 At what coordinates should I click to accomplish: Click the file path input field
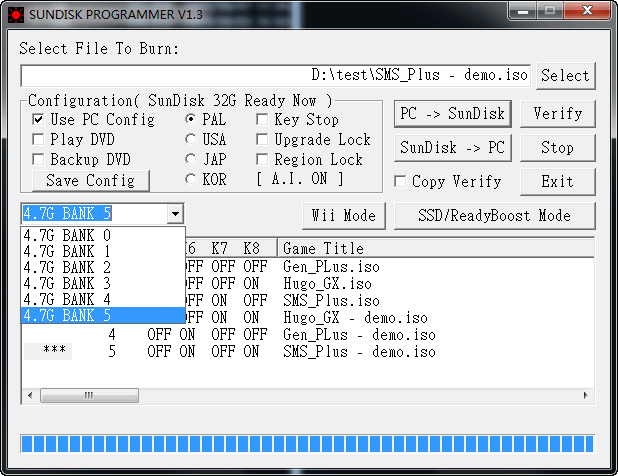pos(276,76)
